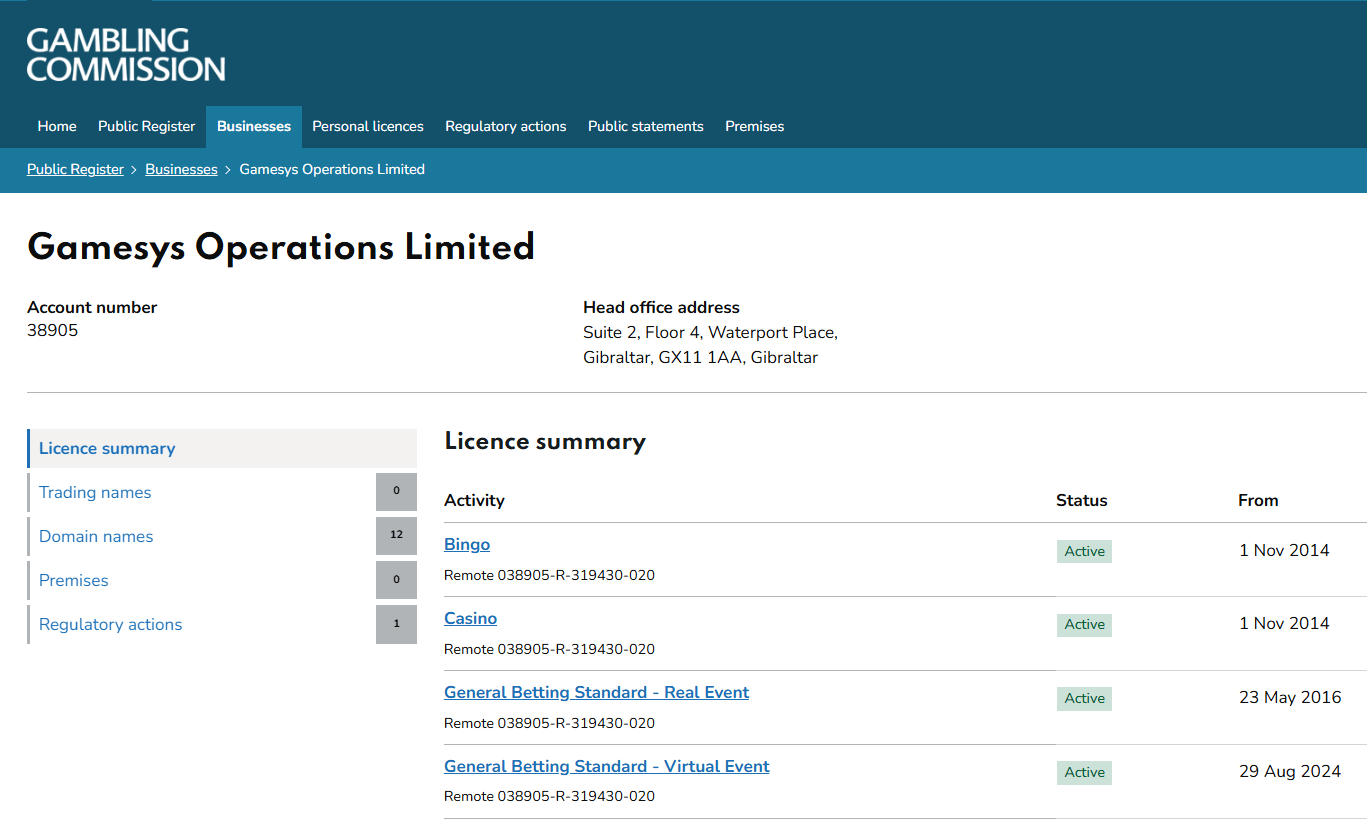Click Public Register breadcrumb link
The height and width of the screenshot is (834, 1367).
coord(75,169)
